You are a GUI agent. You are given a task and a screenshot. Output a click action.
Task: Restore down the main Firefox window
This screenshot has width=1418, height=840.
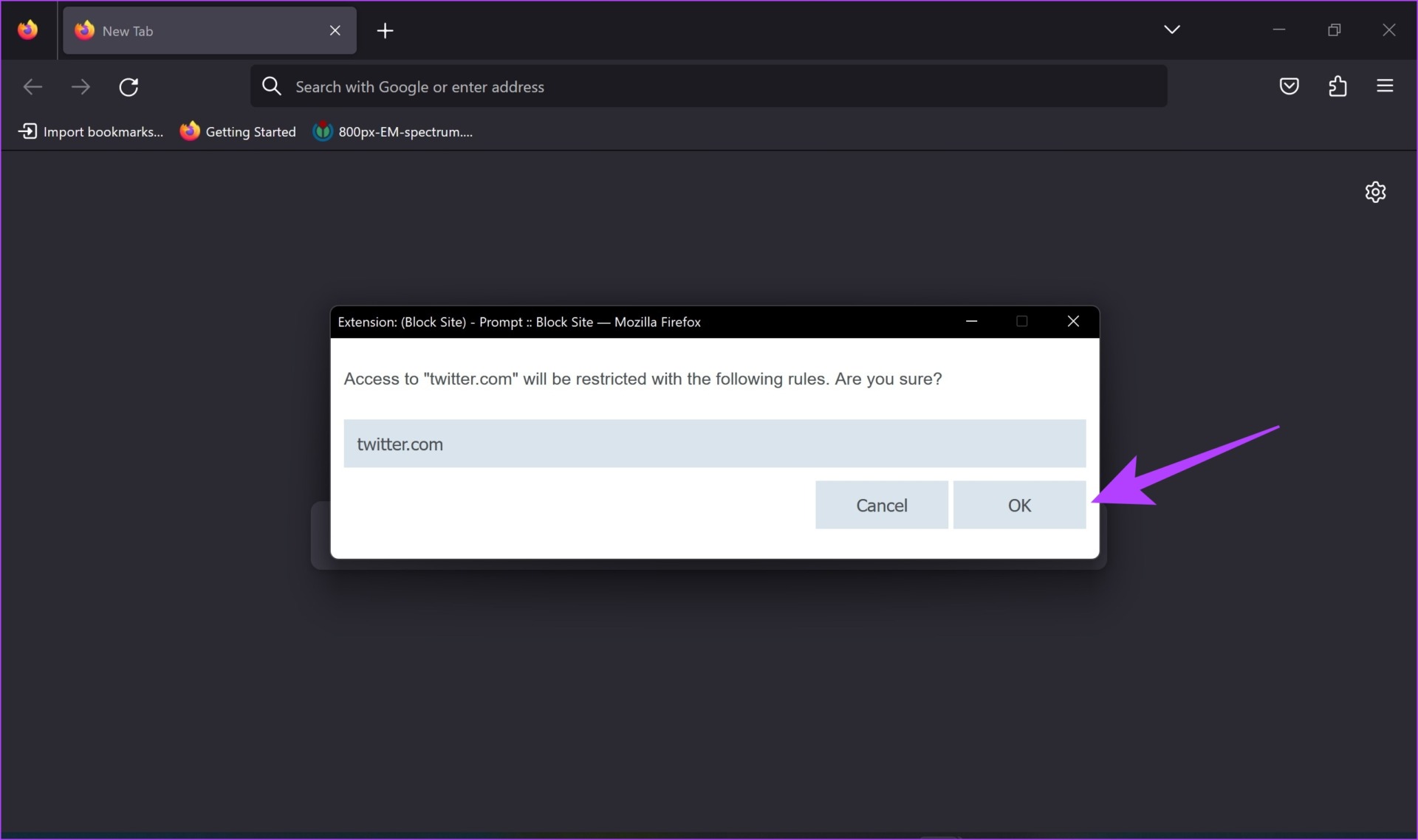point(1334,30)
